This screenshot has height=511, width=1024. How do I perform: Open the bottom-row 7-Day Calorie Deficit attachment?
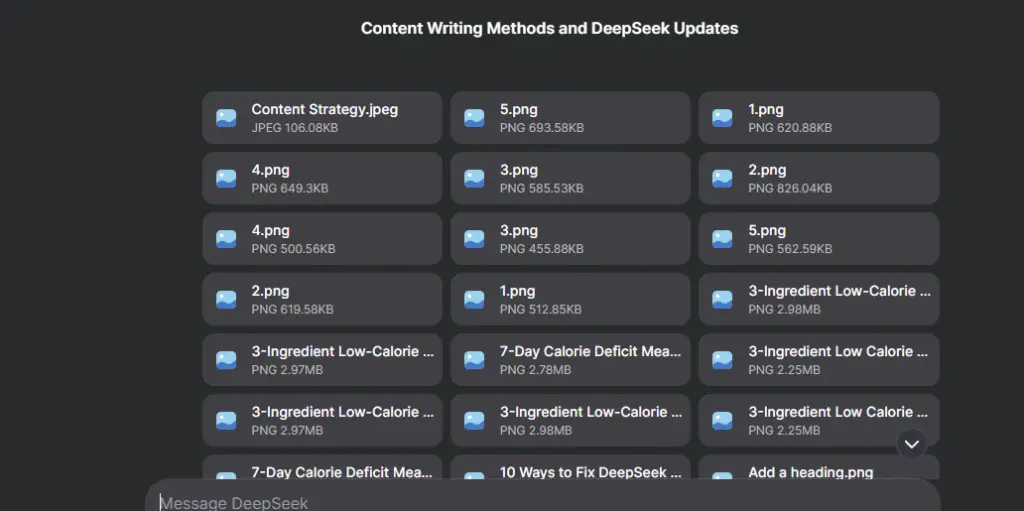pos(322,468)
